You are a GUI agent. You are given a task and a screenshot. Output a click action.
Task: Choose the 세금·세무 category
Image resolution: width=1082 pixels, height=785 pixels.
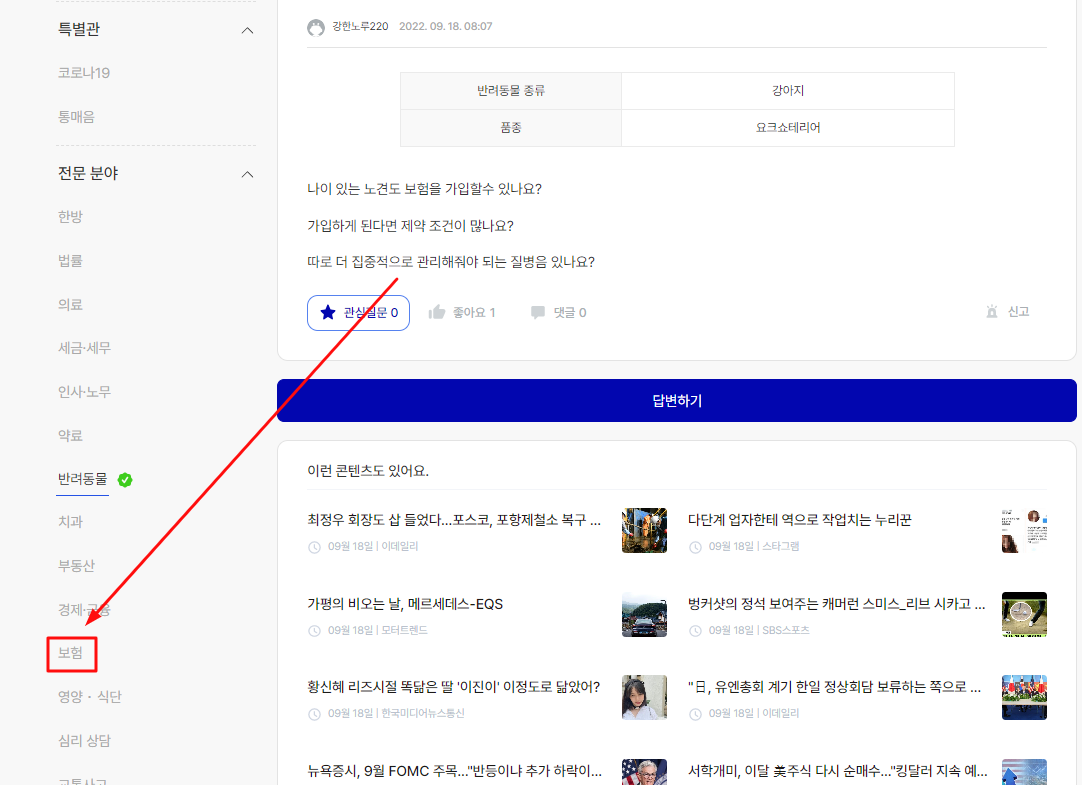[x=85, y=348]
